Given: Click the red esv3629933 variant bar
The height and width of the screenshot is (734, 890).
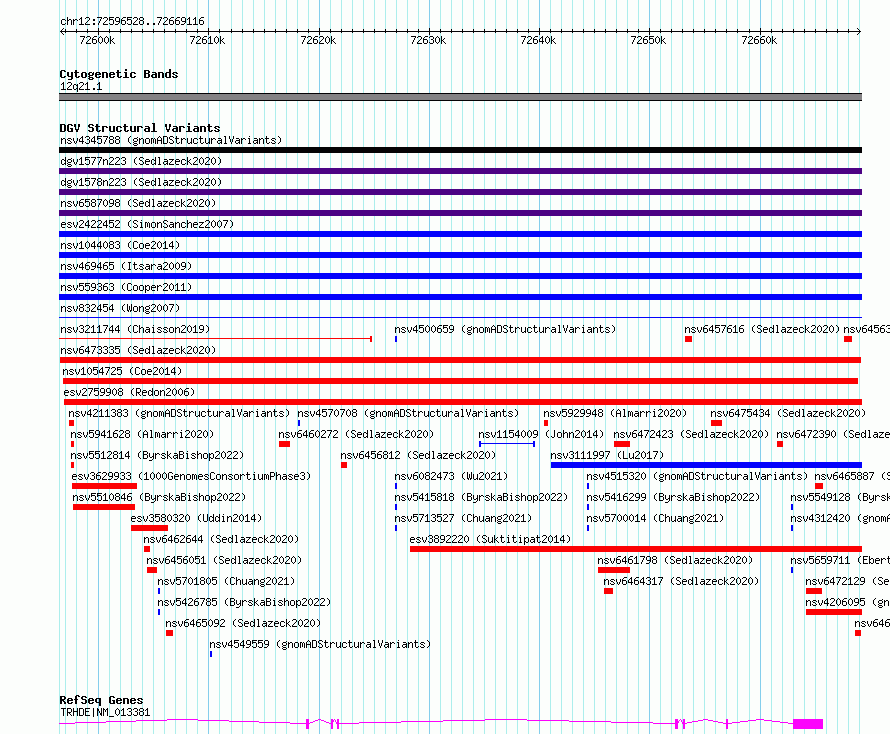Looking at the screenshot, I should [104, 486].
